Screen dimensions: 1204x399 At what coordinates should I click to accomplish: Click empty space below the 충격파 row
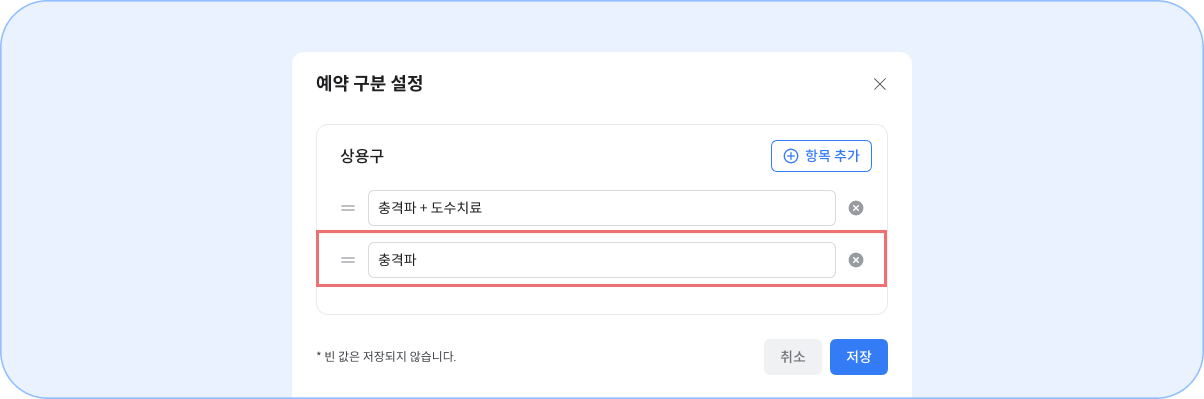click(x=602, y=300)
